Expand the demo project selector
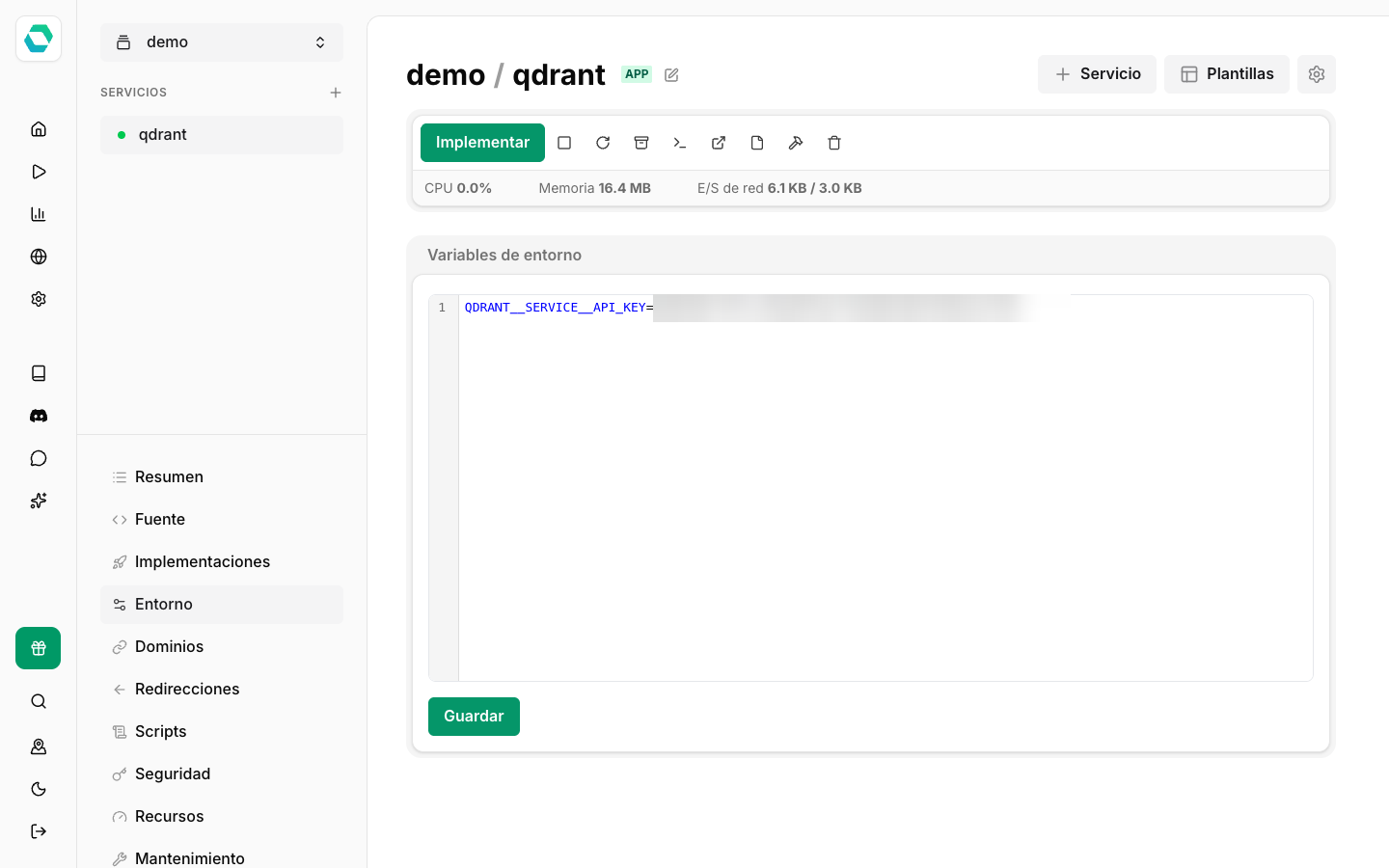 (222, 42)
